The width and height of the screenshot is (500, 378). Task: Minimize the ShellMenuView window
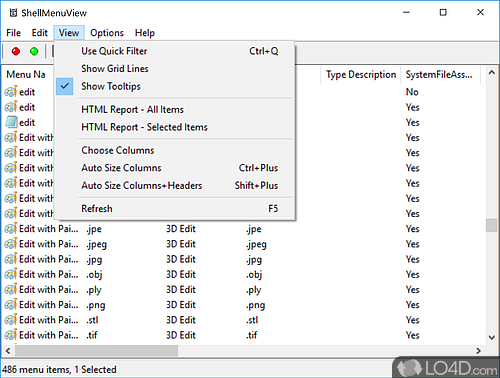(x=406, y=12)
